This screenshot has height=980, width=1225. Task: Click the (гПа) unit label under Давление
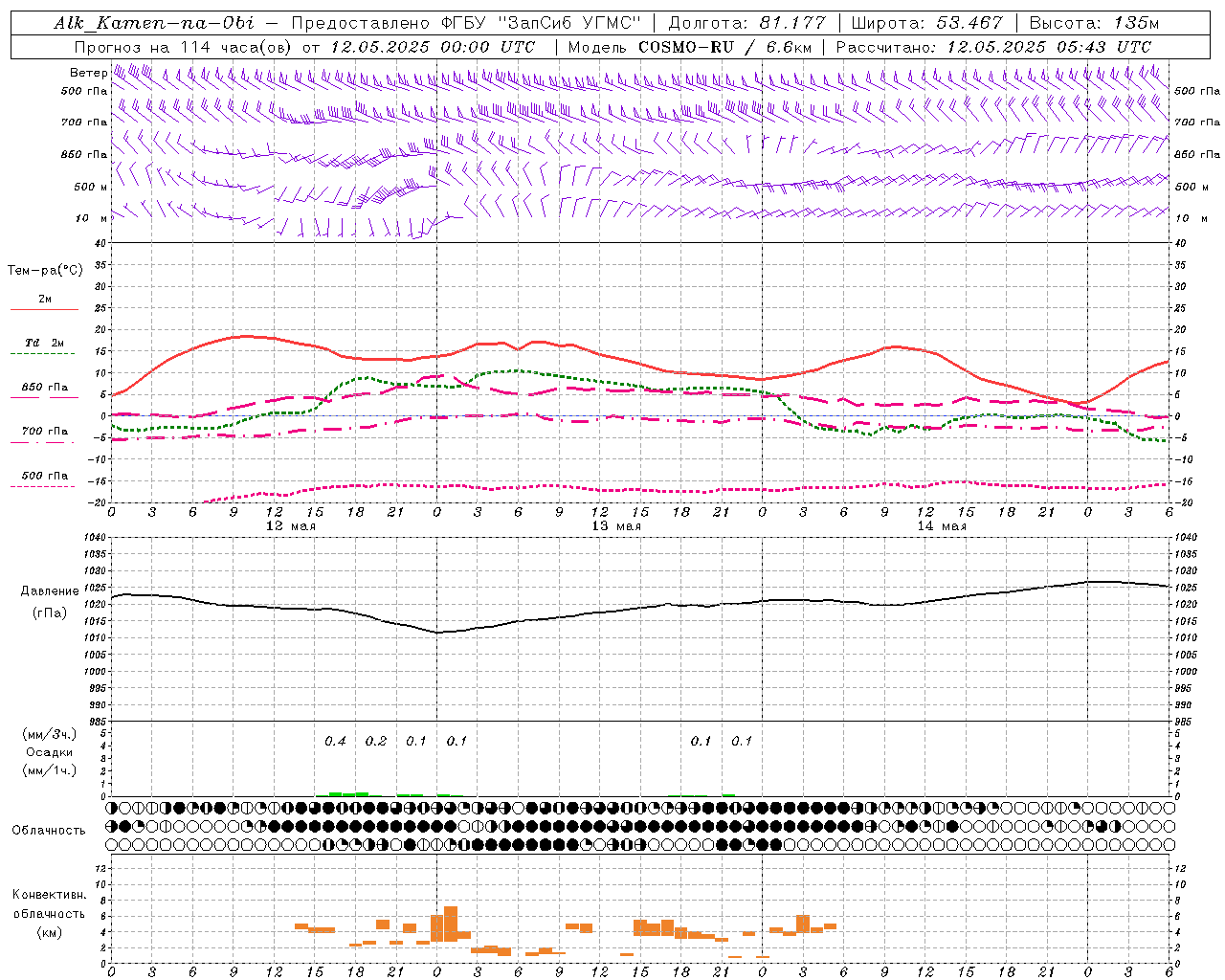[49, 612]
